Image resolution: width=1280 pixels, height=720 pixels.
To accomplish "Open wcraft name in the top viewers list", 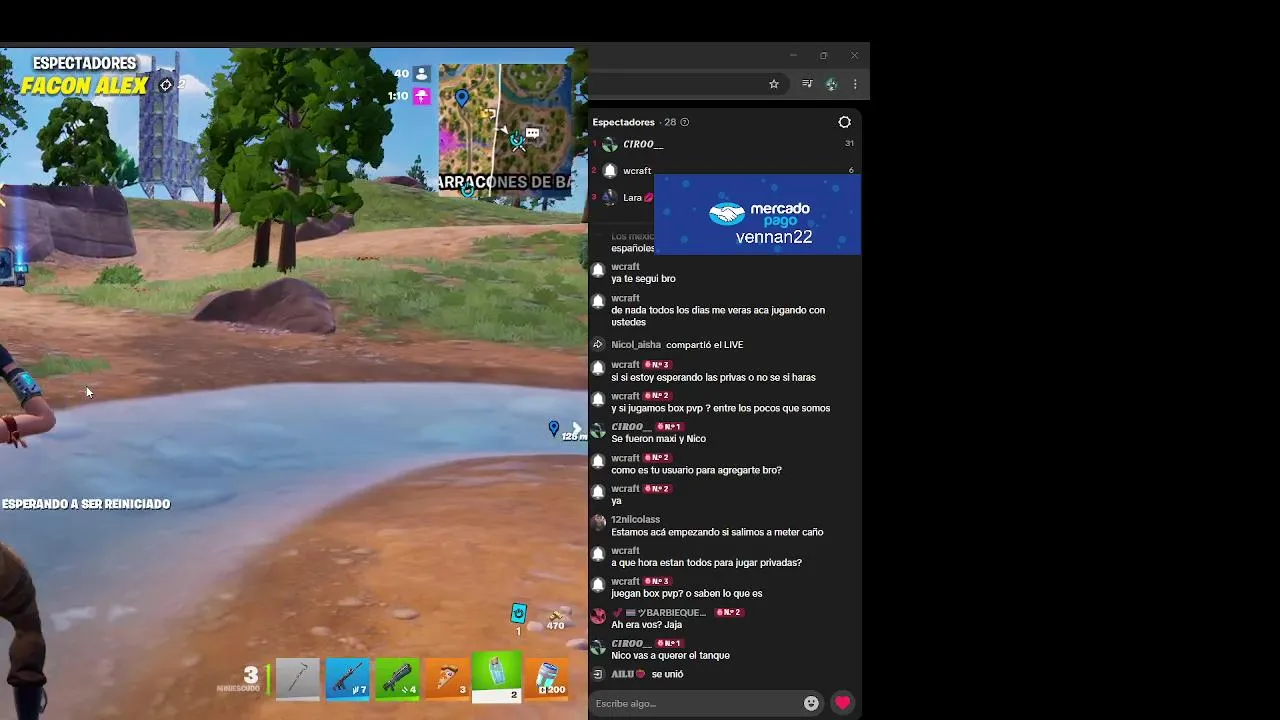I will pyautogui.click(x=637, y=171).
